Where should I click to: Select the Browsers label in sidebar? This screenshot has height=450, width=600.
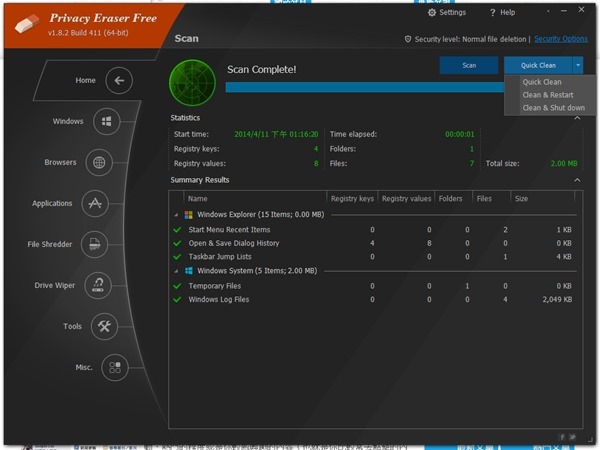pyautogui.click(x=60, y=162)
